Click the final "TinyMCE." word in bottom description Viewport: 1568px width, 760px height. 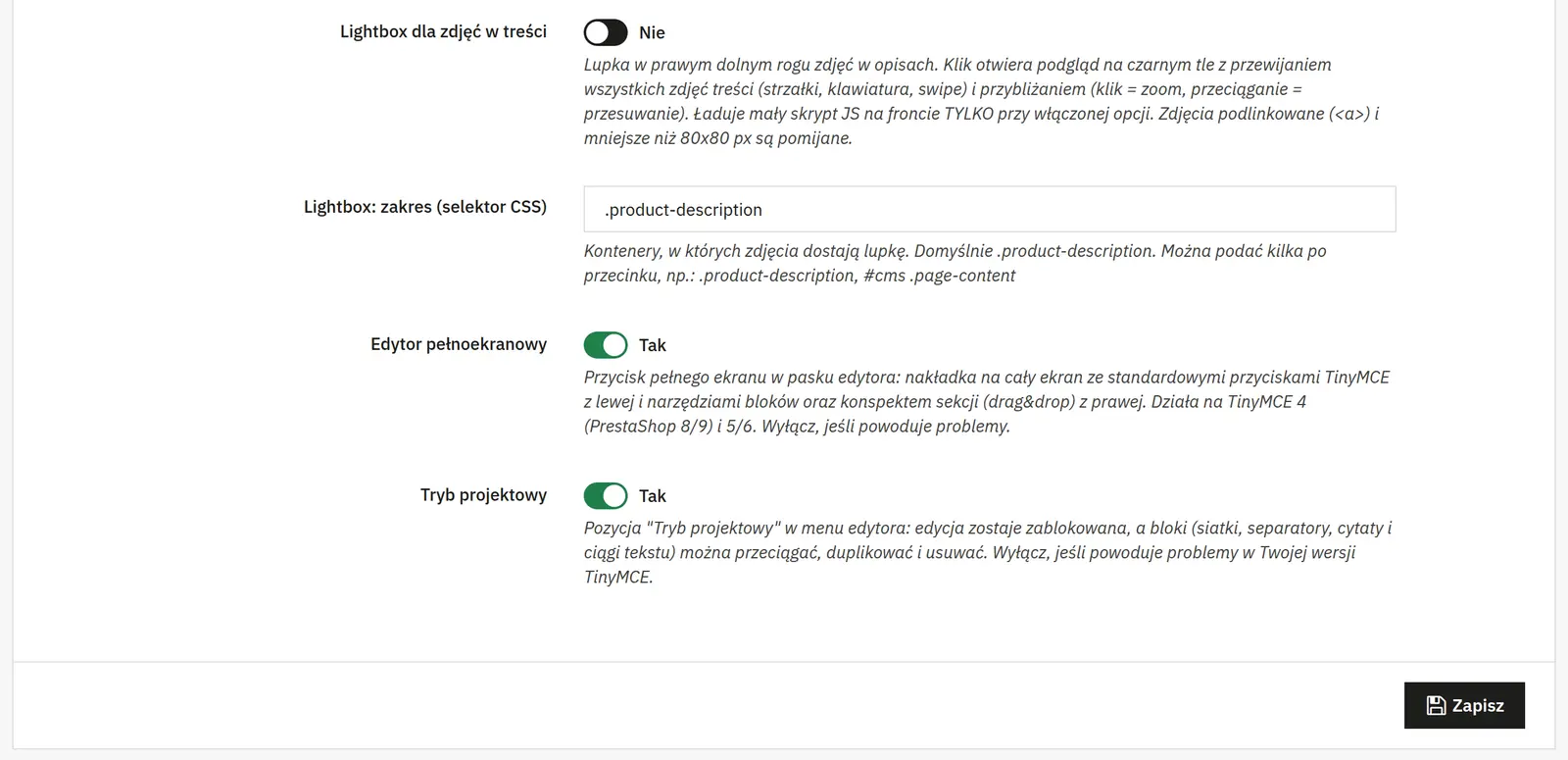coord(618,577)
